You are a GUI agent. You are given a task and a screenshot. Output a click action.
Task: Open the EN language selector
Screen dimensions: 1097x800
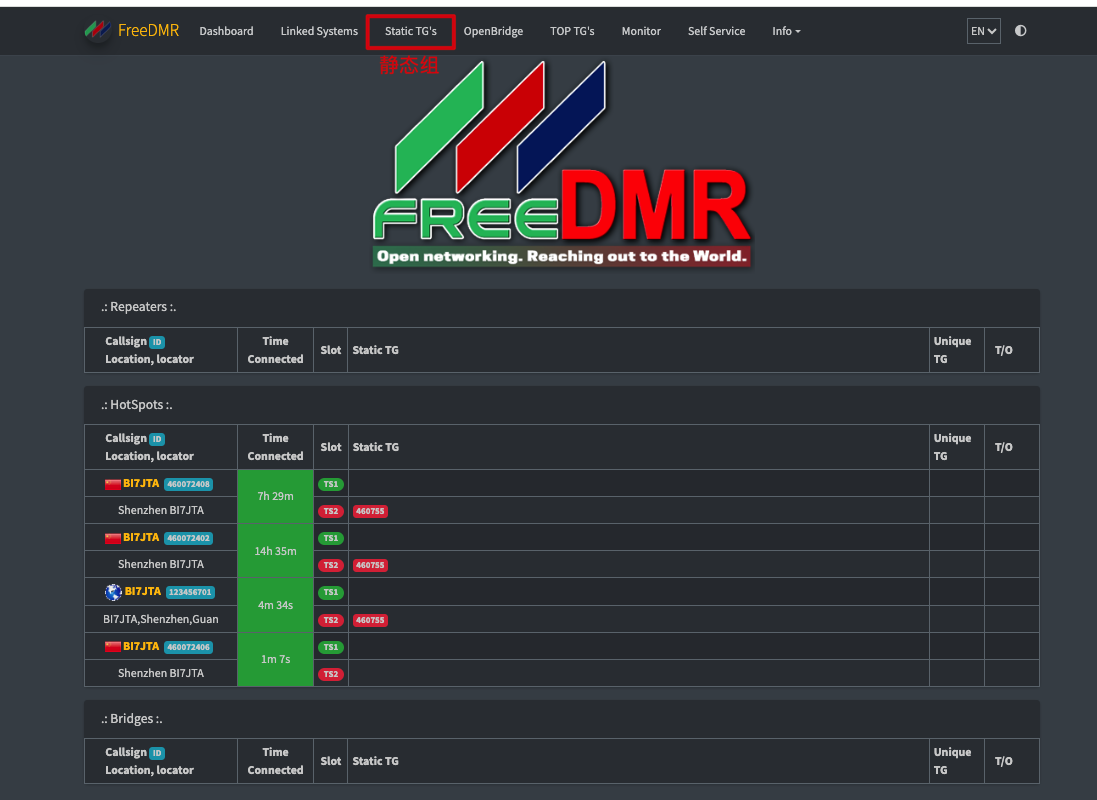[983, 30]
